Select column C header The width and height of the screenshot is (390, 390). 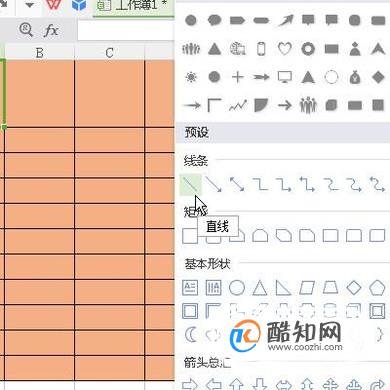(x=109, y=53)
